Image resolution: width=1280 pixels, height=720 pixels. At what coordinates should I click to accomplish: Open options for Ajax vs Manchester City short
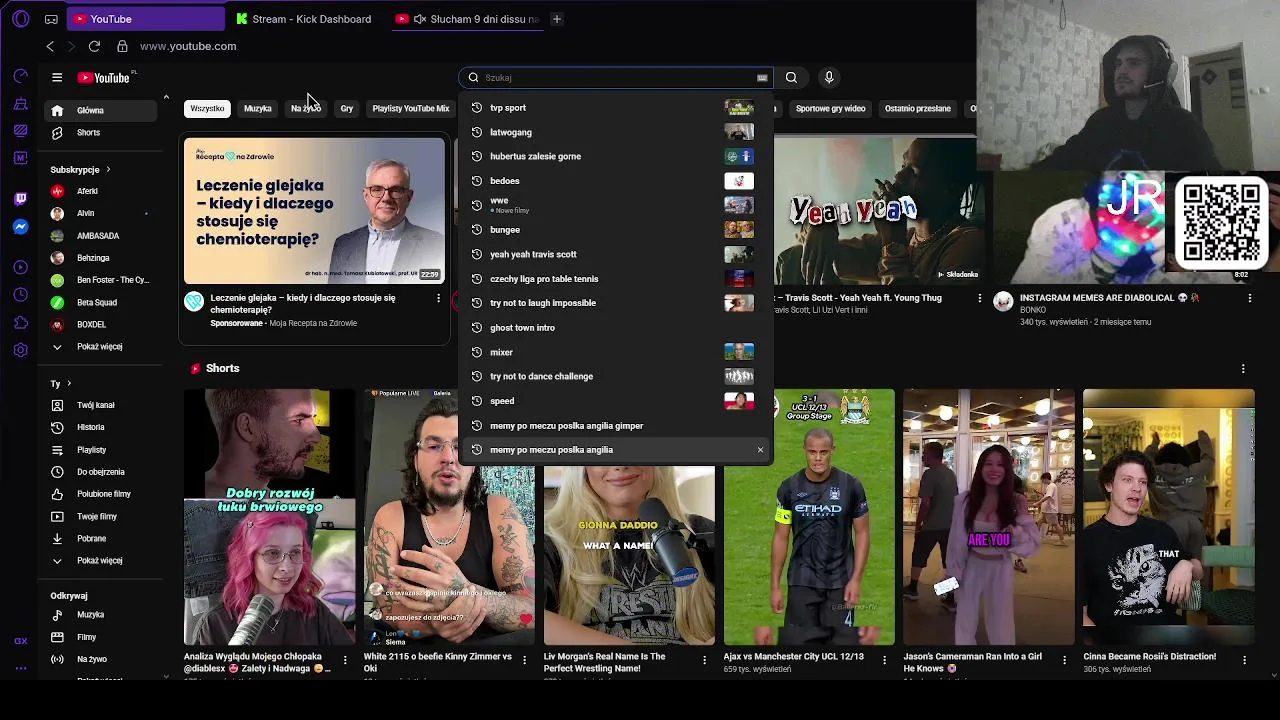pyautogui.click(x=884, y=660)
